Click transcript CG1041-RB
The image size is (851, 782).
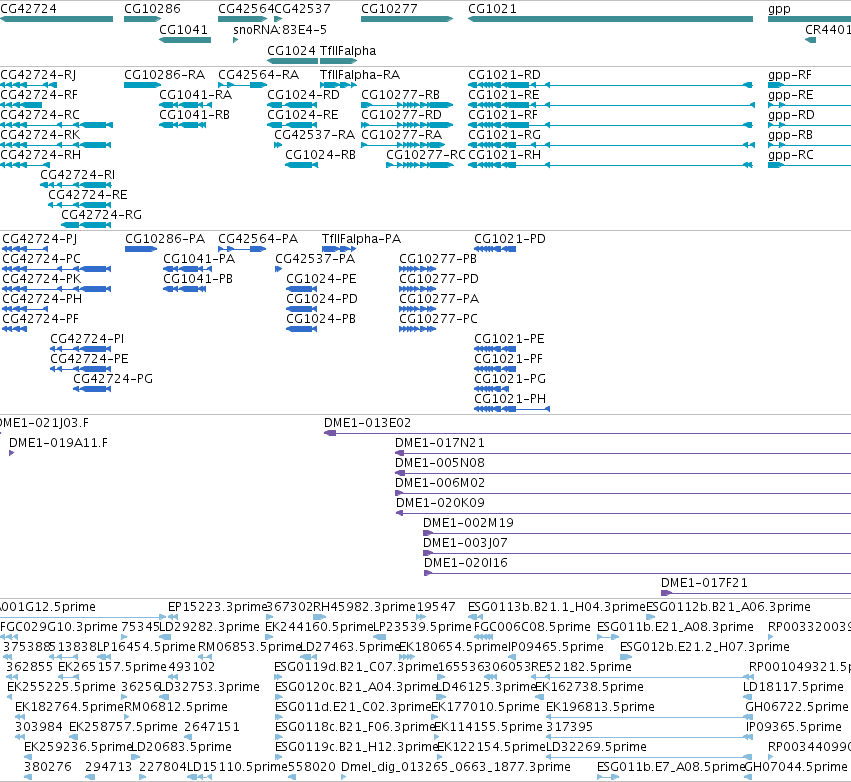click(x=182, y=125)
